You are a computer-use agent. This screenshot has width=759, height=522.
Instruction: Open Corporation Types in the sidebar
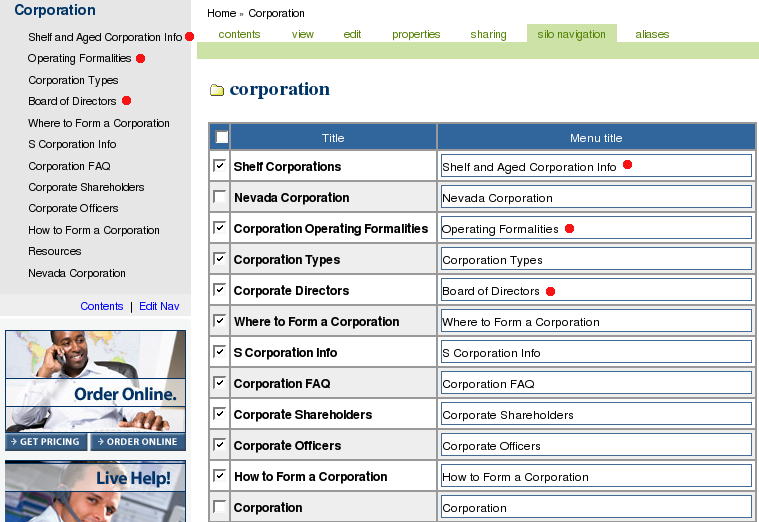coord(73,80)
